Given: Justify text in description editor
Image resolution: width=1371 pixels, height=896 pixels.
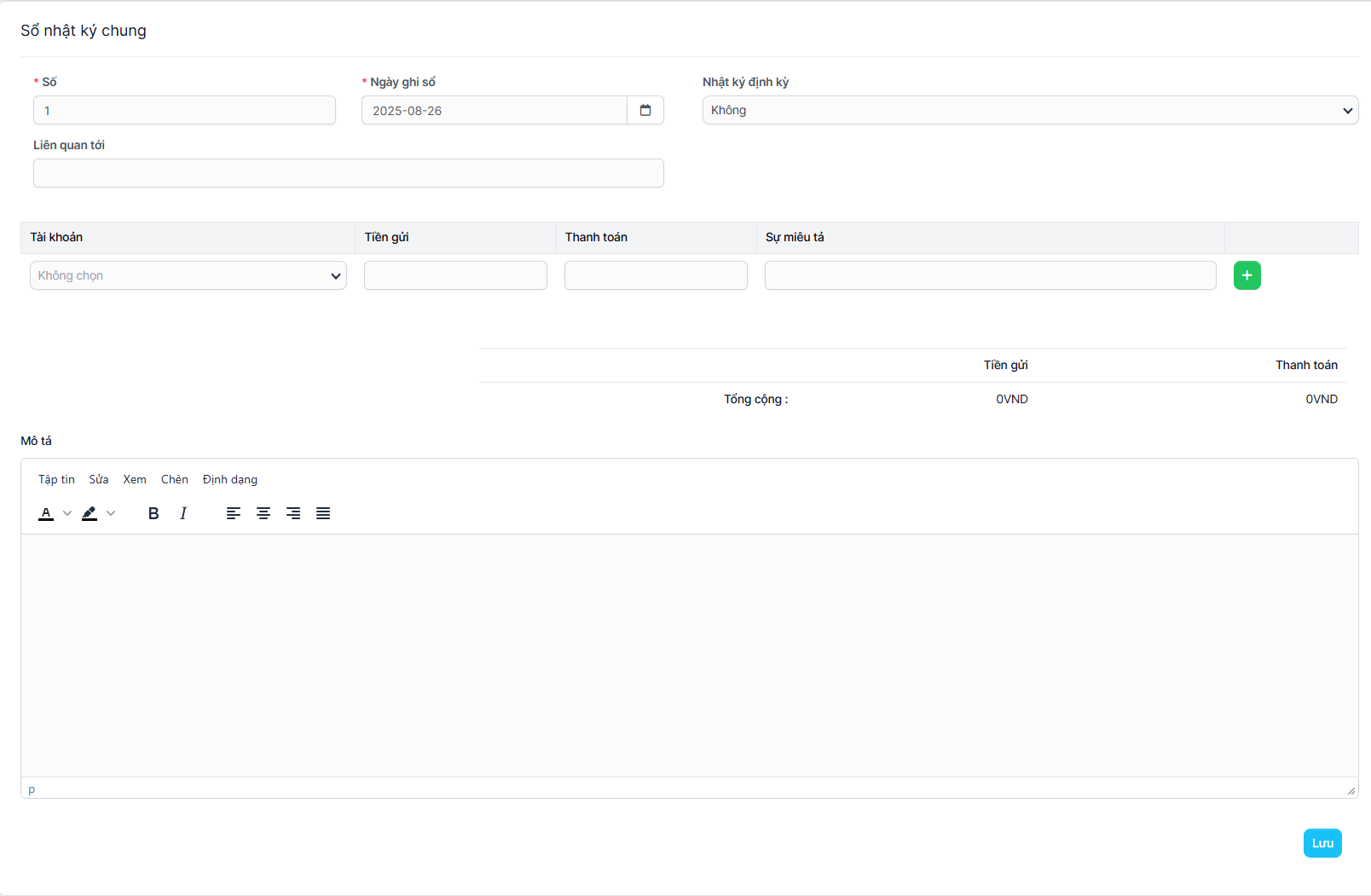Looking at the screenshot, I should pyautogui.click(x=323, y=513).
